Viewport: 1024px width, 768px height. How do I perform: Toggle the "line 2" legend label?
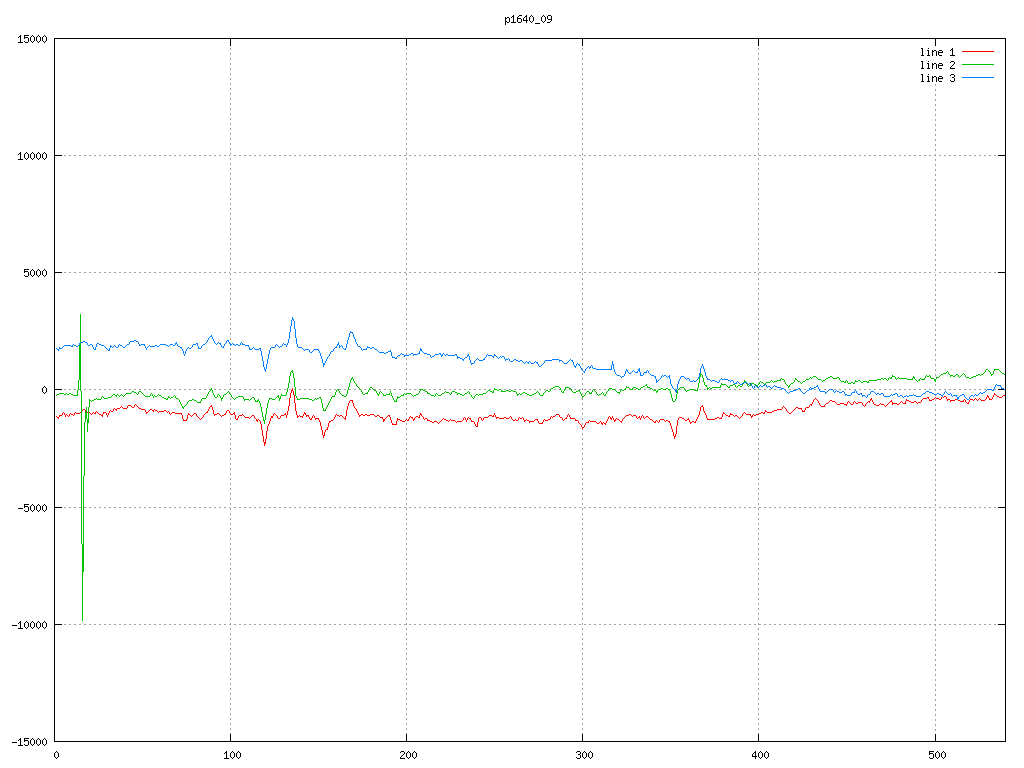tap(937, 64)
